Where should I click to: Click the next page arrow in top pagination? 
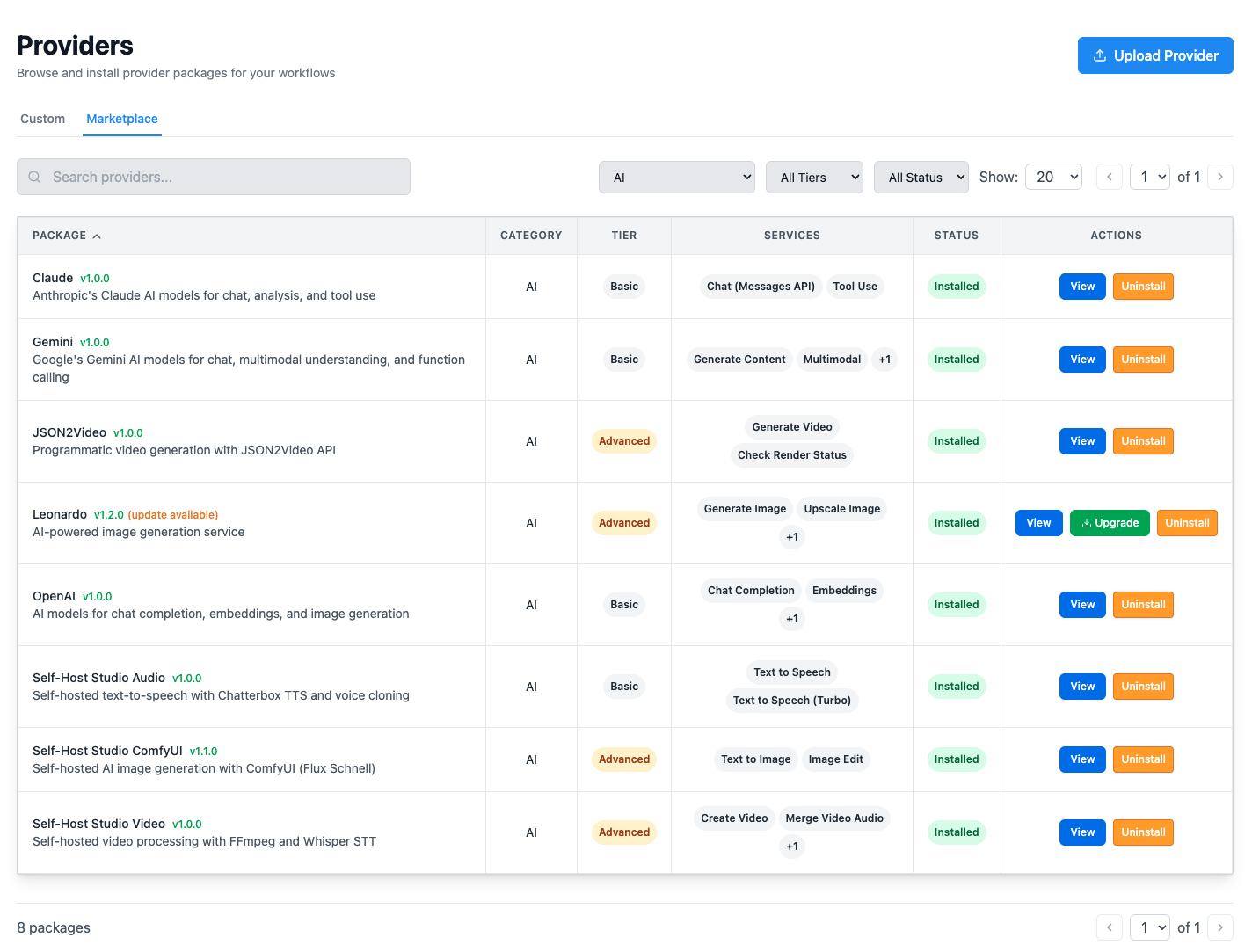tap(1220, 177)
